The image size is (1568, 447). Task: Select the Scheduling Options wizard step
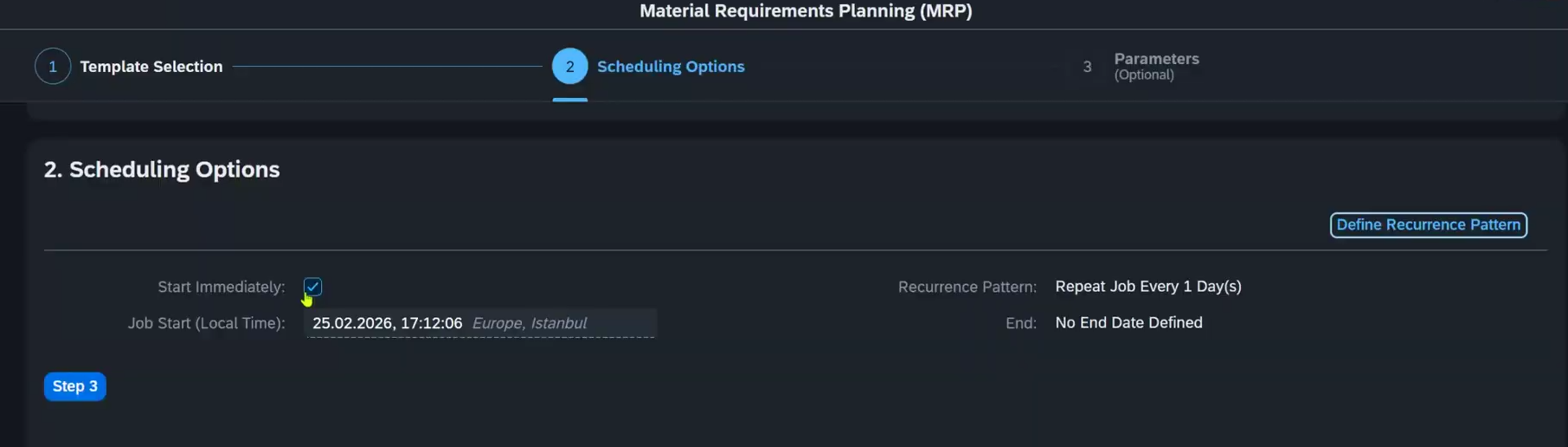tap(671, 67)
